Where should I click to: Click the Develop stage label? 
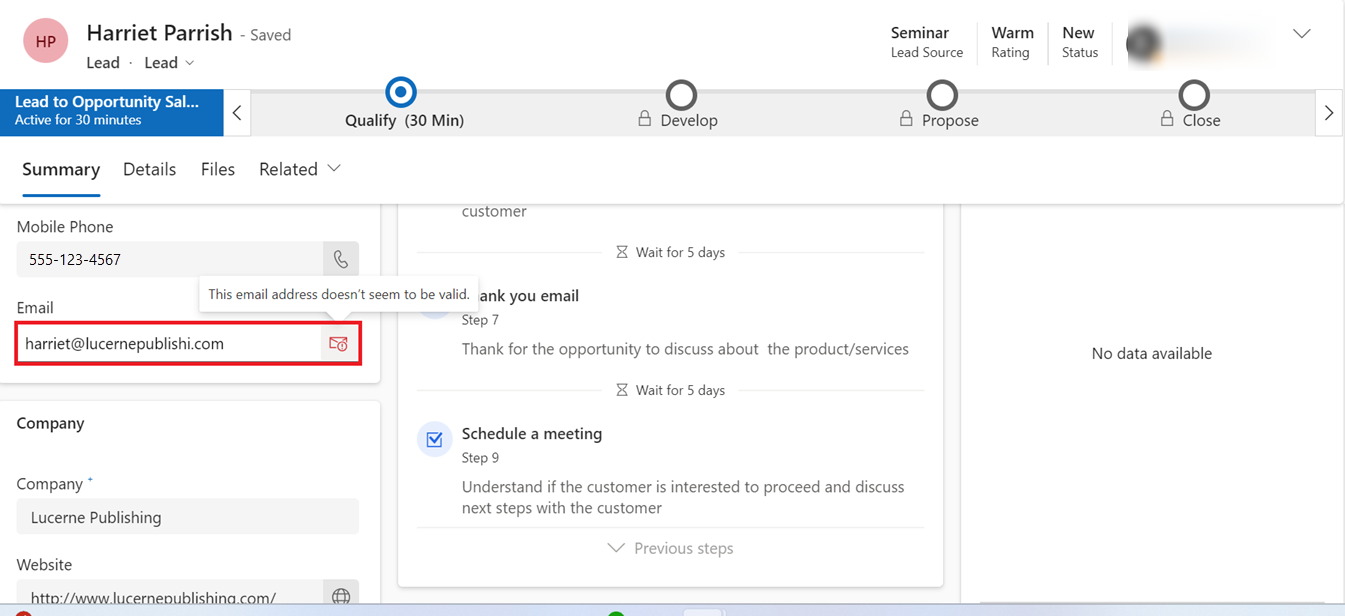click(689, 120)
